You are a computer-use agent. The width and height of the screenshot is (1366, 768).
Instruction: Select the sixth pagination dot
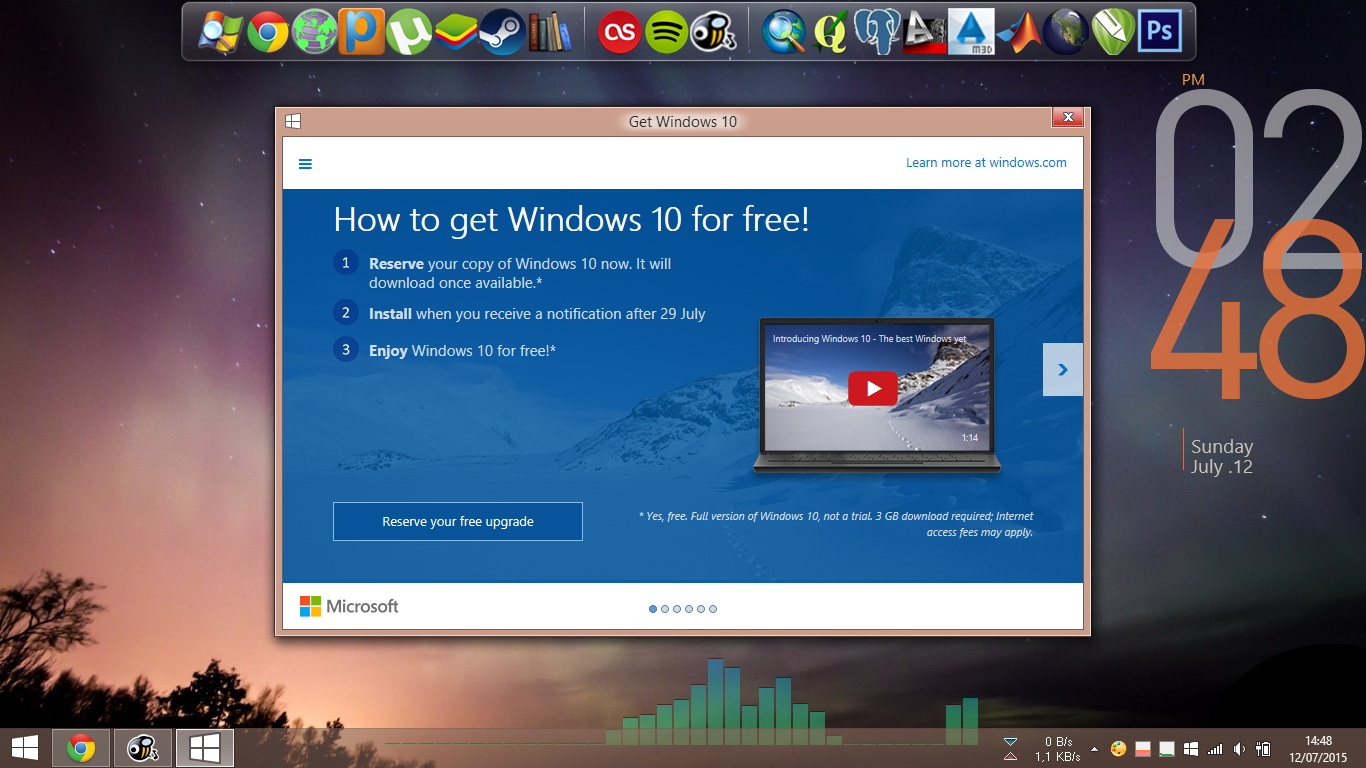point(713,609)
